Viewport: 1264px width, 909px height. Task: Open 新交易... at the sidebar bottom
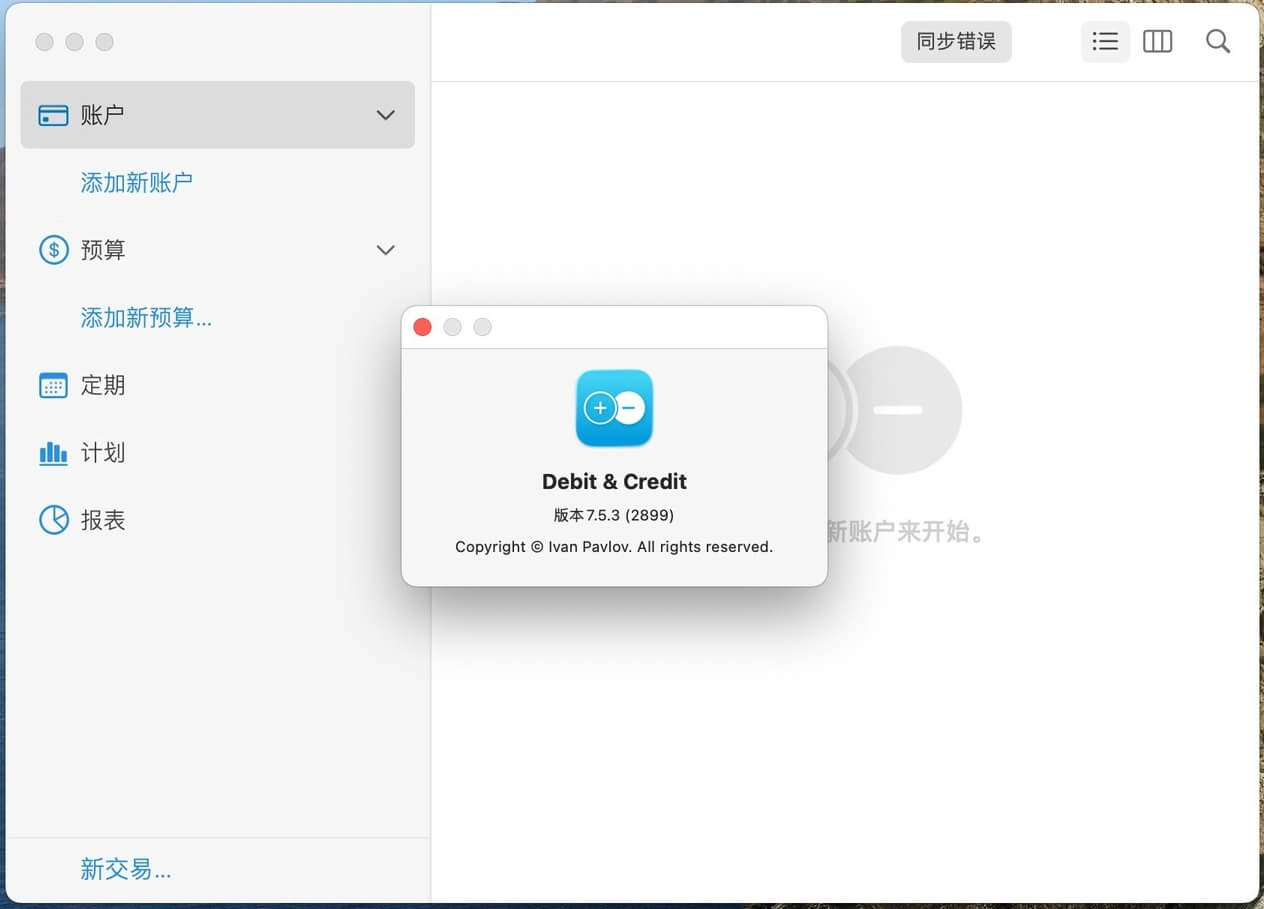click(126, 870)
